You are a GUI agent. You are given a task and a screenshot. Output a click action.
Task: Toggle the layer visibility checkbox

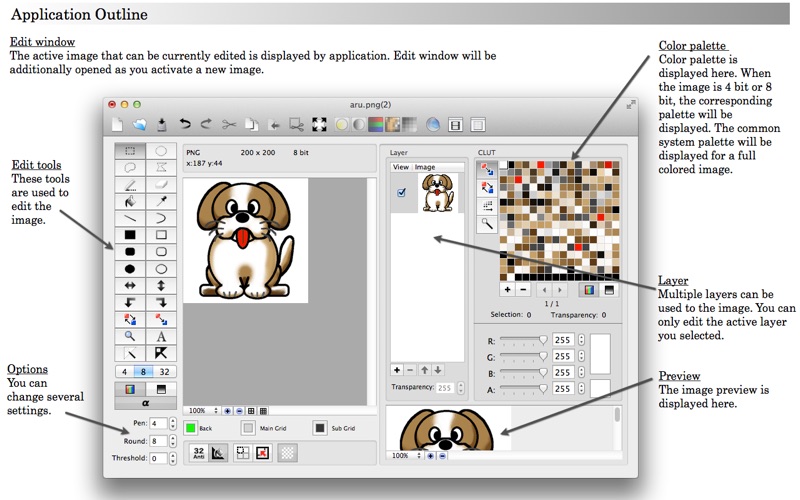point(401,193)
